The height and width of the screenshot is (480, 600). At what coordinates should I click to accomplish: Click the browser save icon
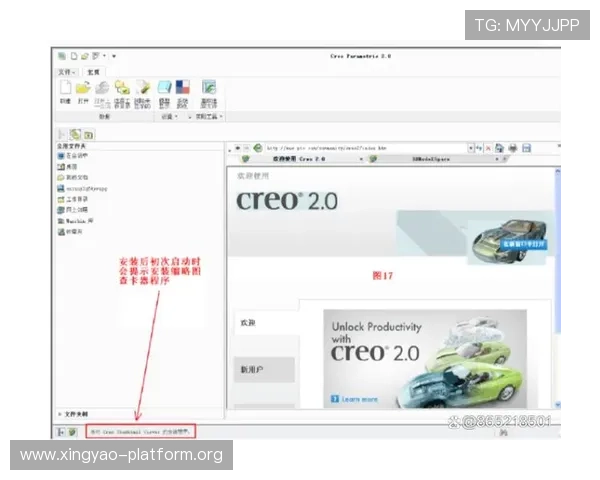(x=527, y=148)
